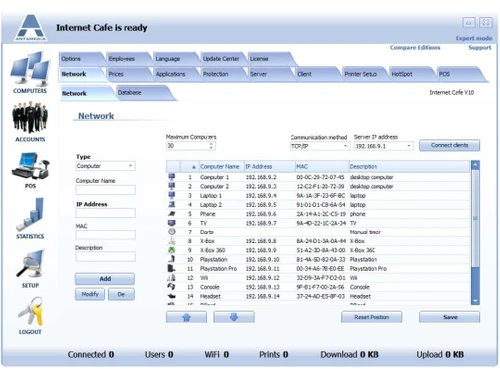Click the X-Box 360 green icon
The width and height of the screenshot is (500, 375).
tap(172, 250)
